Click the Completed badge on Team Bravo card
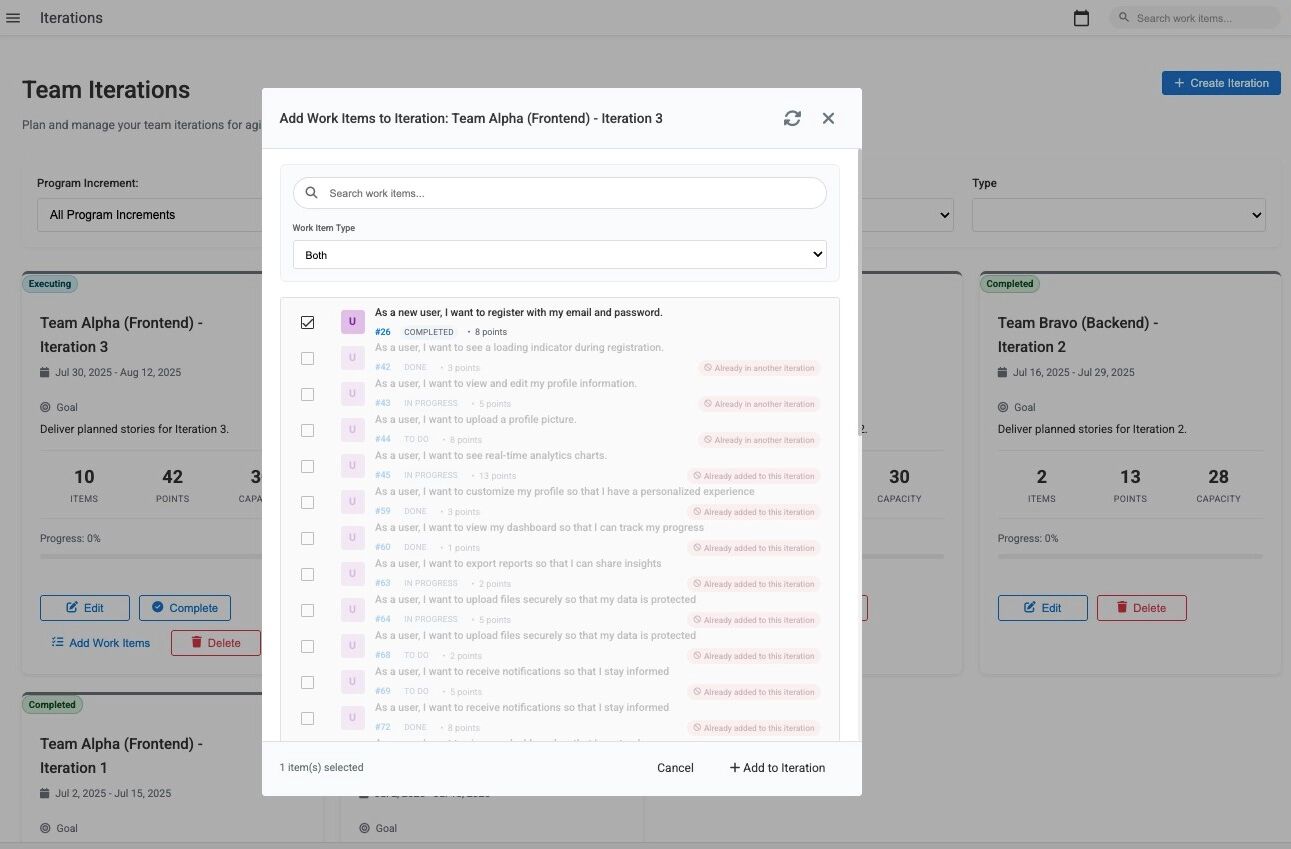The image size is (1291, 849). tap(1010, 284)
